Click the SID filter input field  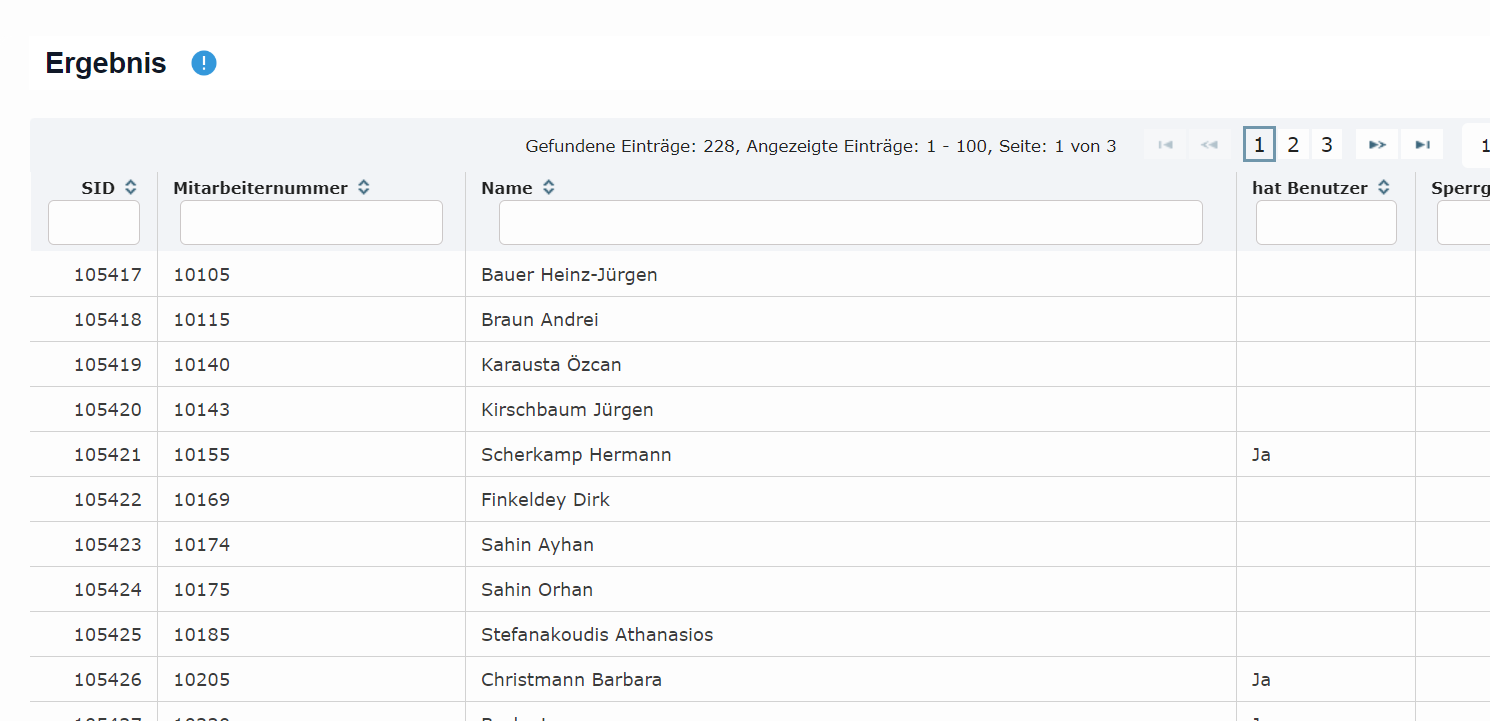(94, 222)
